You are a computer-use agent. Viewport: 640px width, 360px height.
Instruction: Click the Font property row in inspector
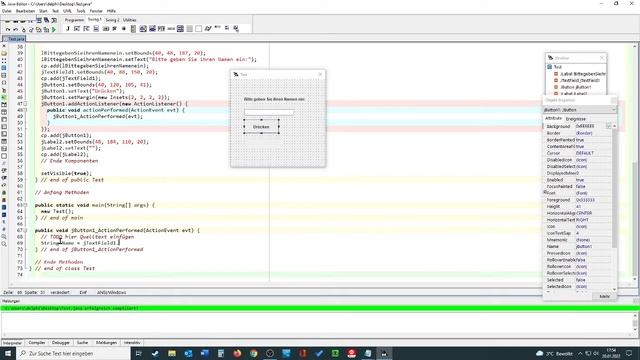(x=578, y=193)
